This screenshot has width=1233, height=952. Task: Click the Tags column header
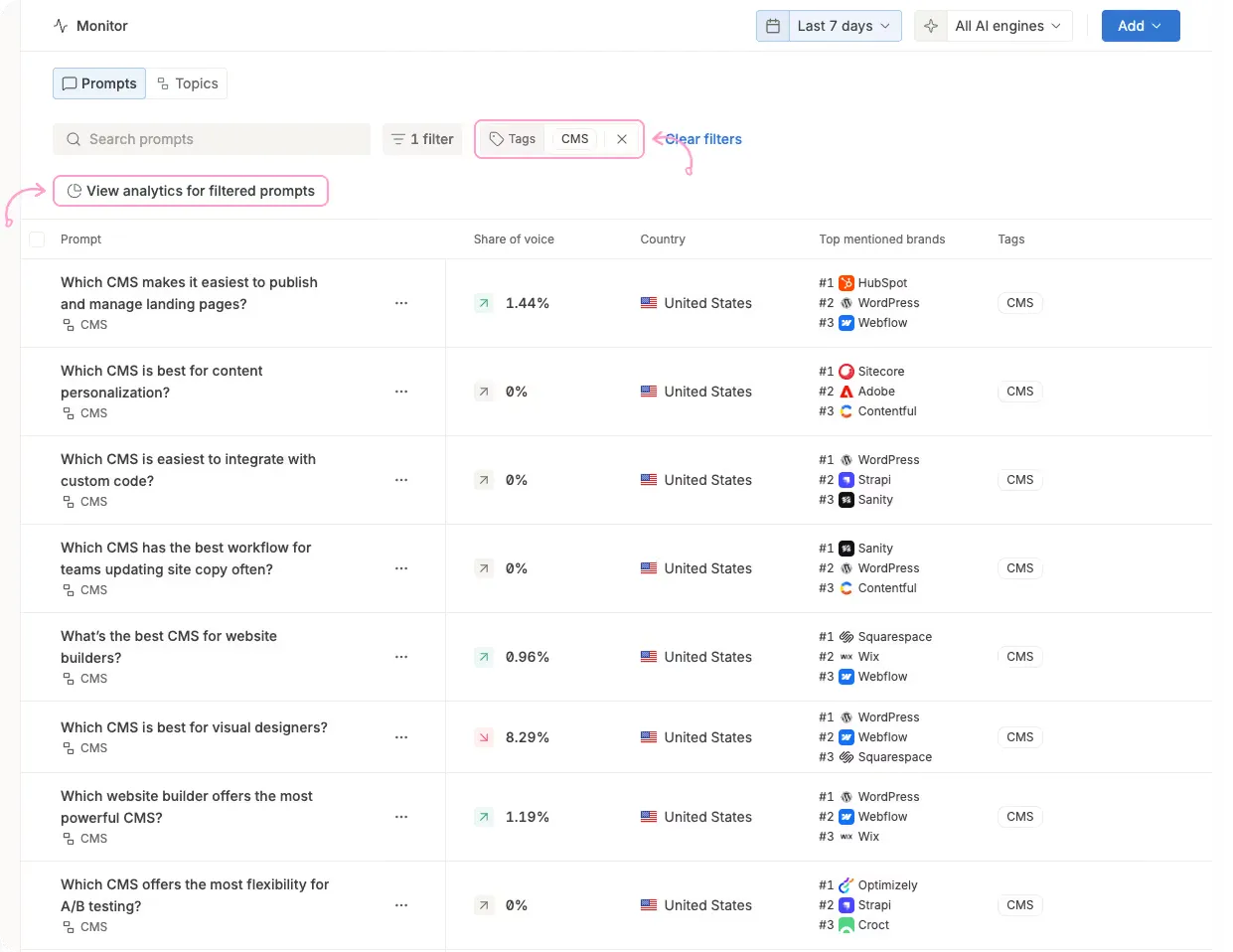pos(1011,239)
